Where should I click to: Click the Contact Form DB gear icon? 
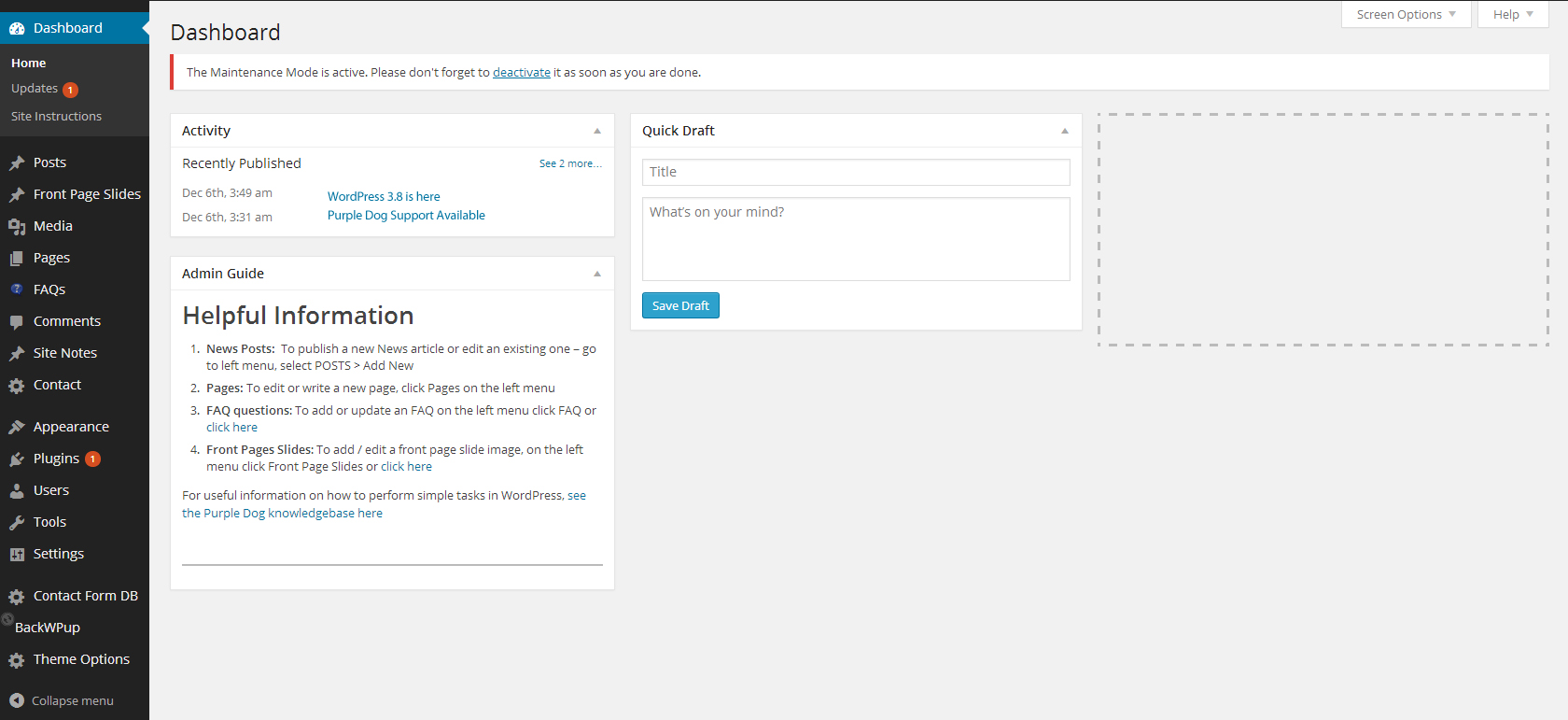point(17,596)
